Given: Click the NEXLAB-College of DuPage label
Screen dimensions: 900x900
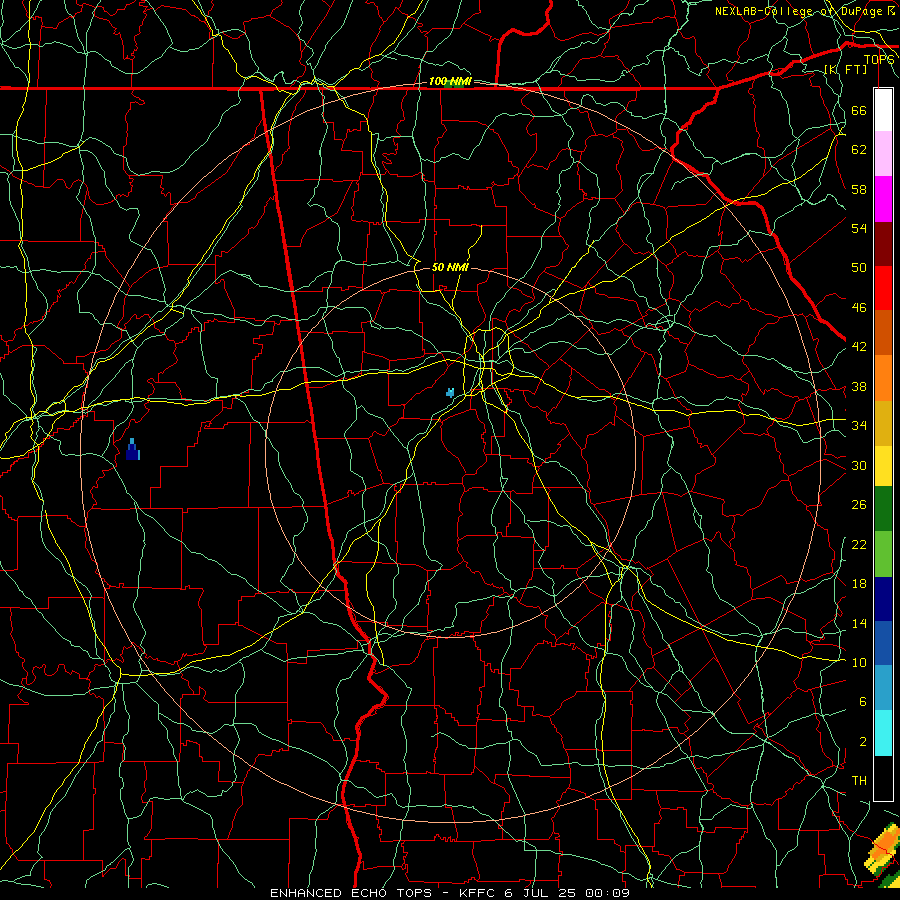Looking at the screenshot, I should point(805,11).
